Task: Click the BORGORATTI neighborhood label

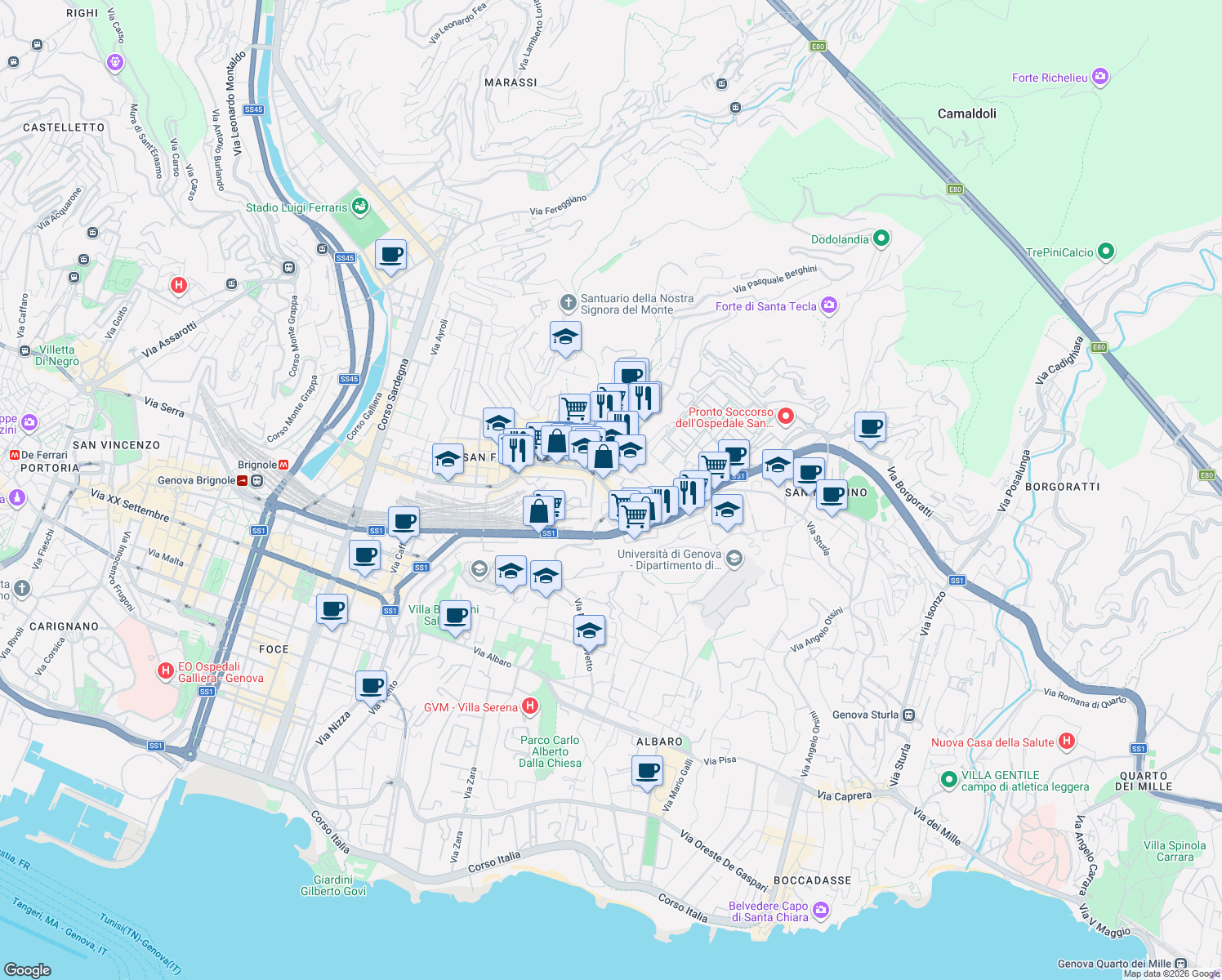Action: coord(1063,487)
